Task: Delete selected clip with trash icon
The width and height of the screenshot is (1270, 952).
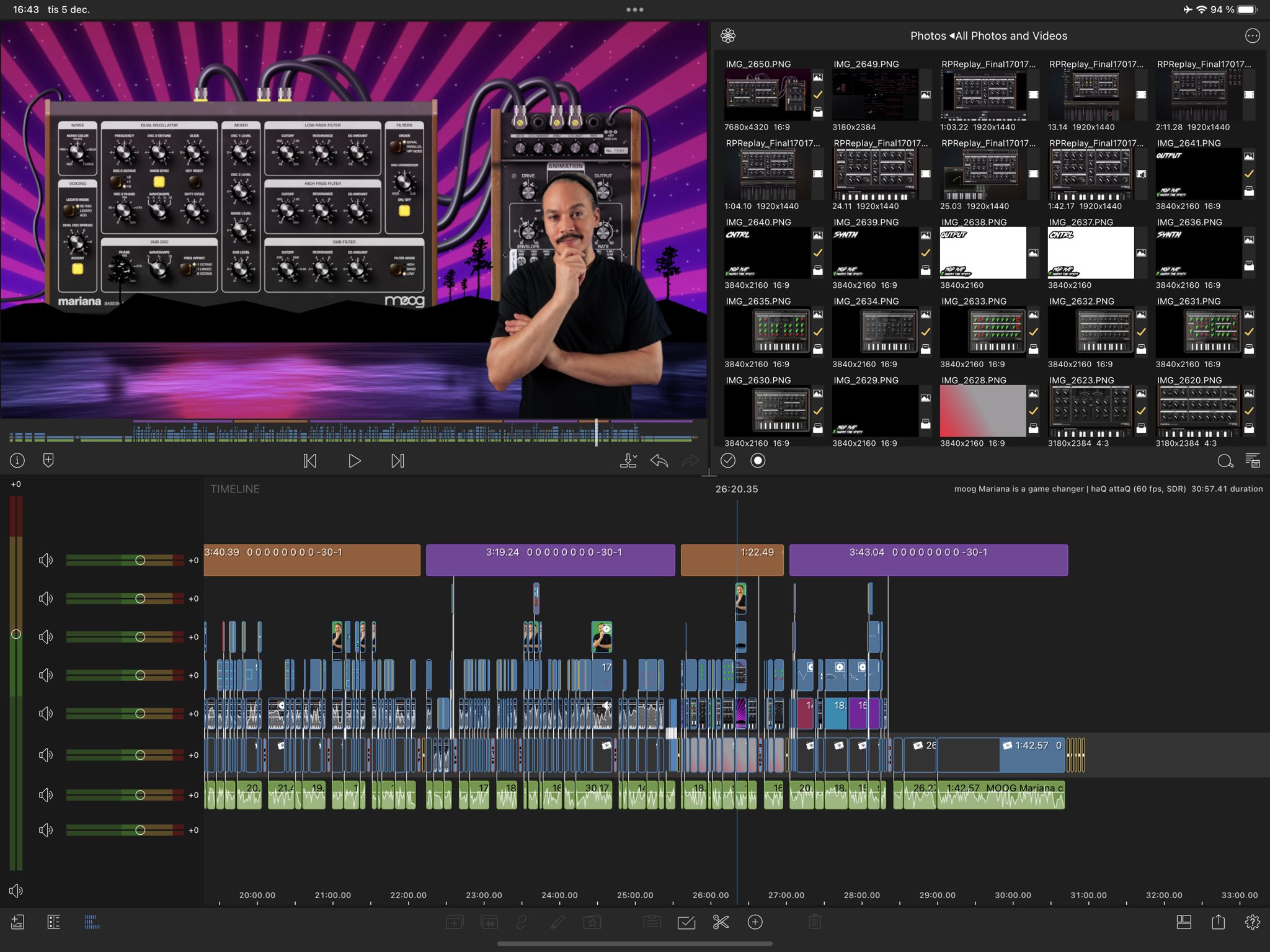Action: (815, 922)
